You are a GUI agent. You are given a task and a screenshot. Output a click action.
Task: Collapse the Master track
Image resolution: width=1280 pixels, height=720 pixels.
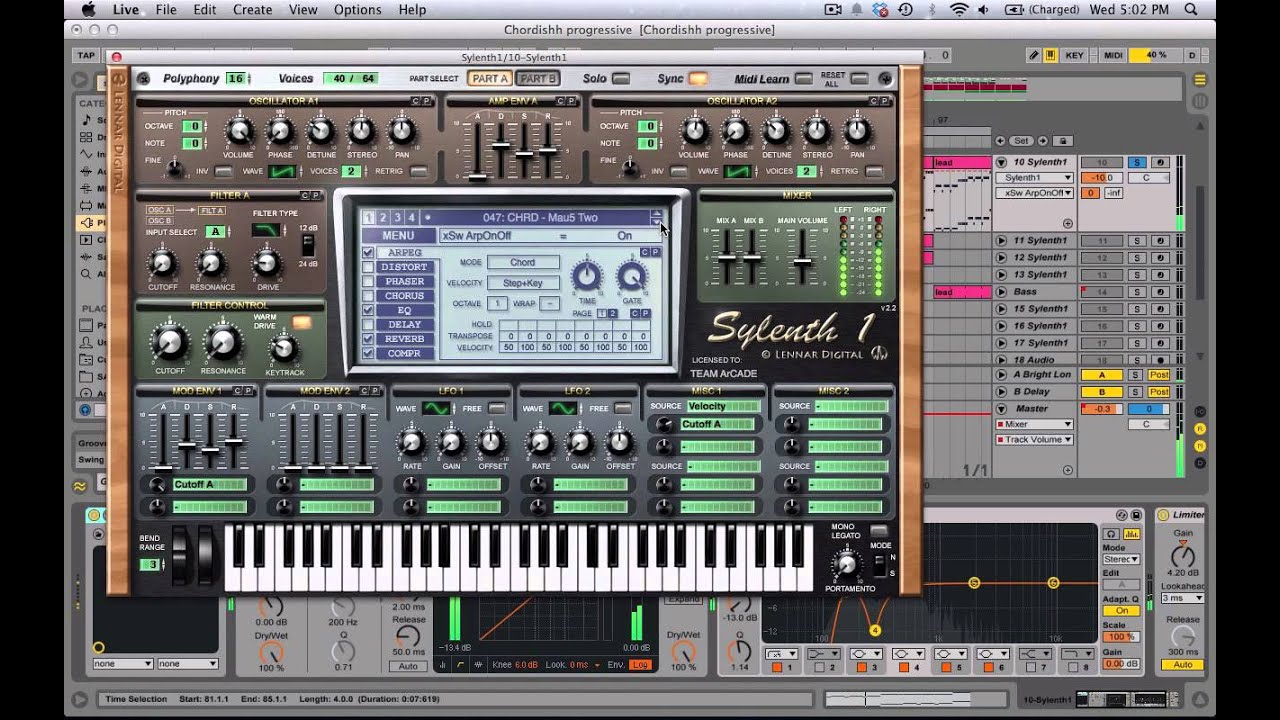coord(1001,408)
